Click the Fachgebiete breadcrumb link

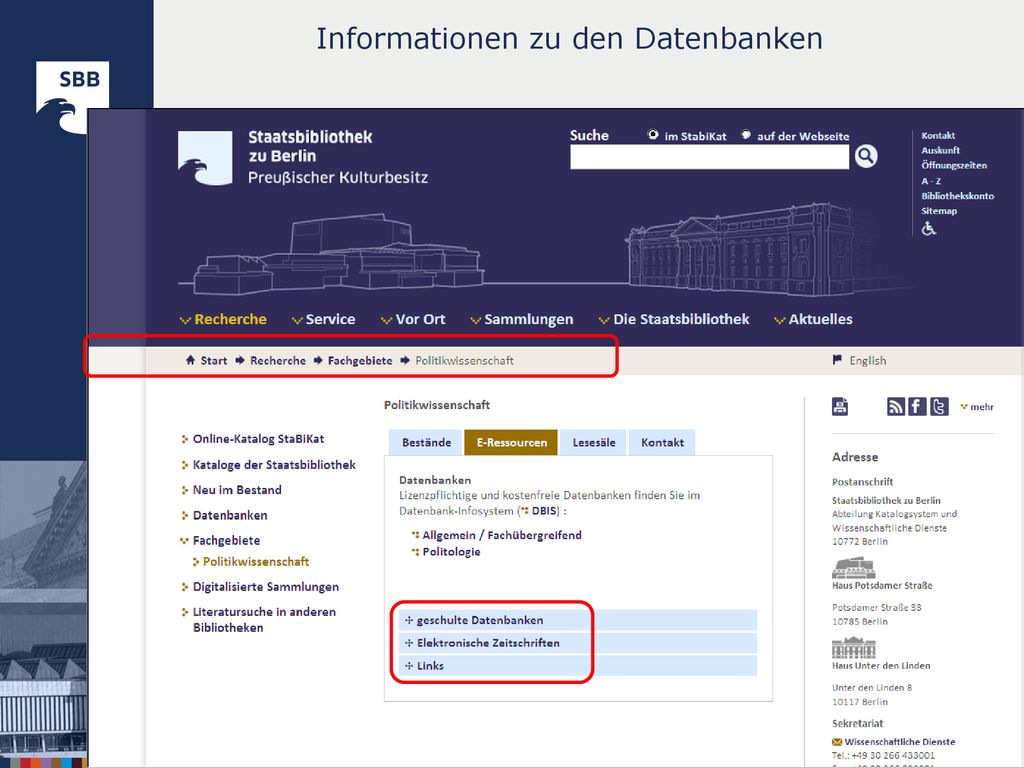[360, 360]
